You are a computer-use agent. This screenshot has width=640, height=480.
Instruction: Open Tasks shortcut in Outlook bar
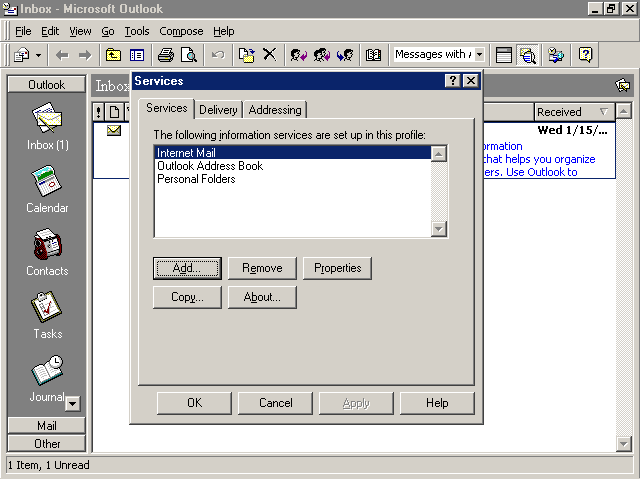tap(47, 315)
